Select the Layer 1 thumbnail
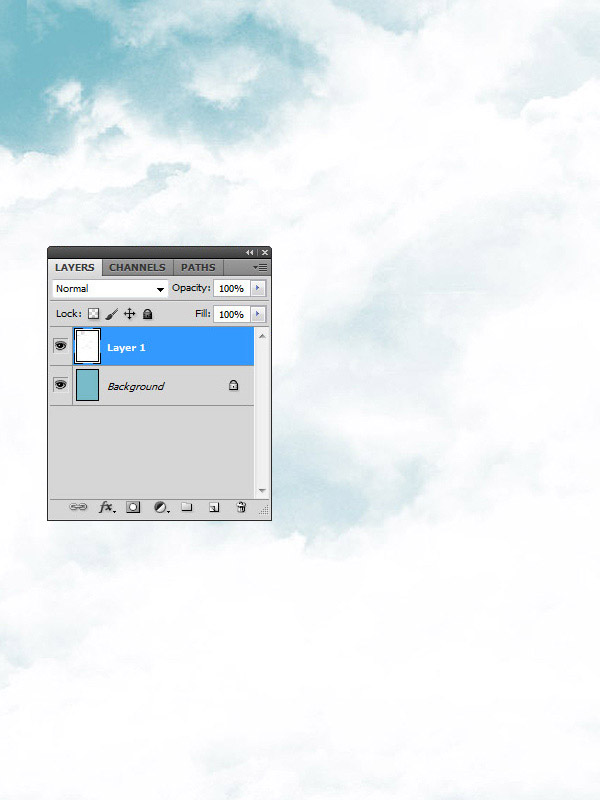600x800 pixels. 87,346
